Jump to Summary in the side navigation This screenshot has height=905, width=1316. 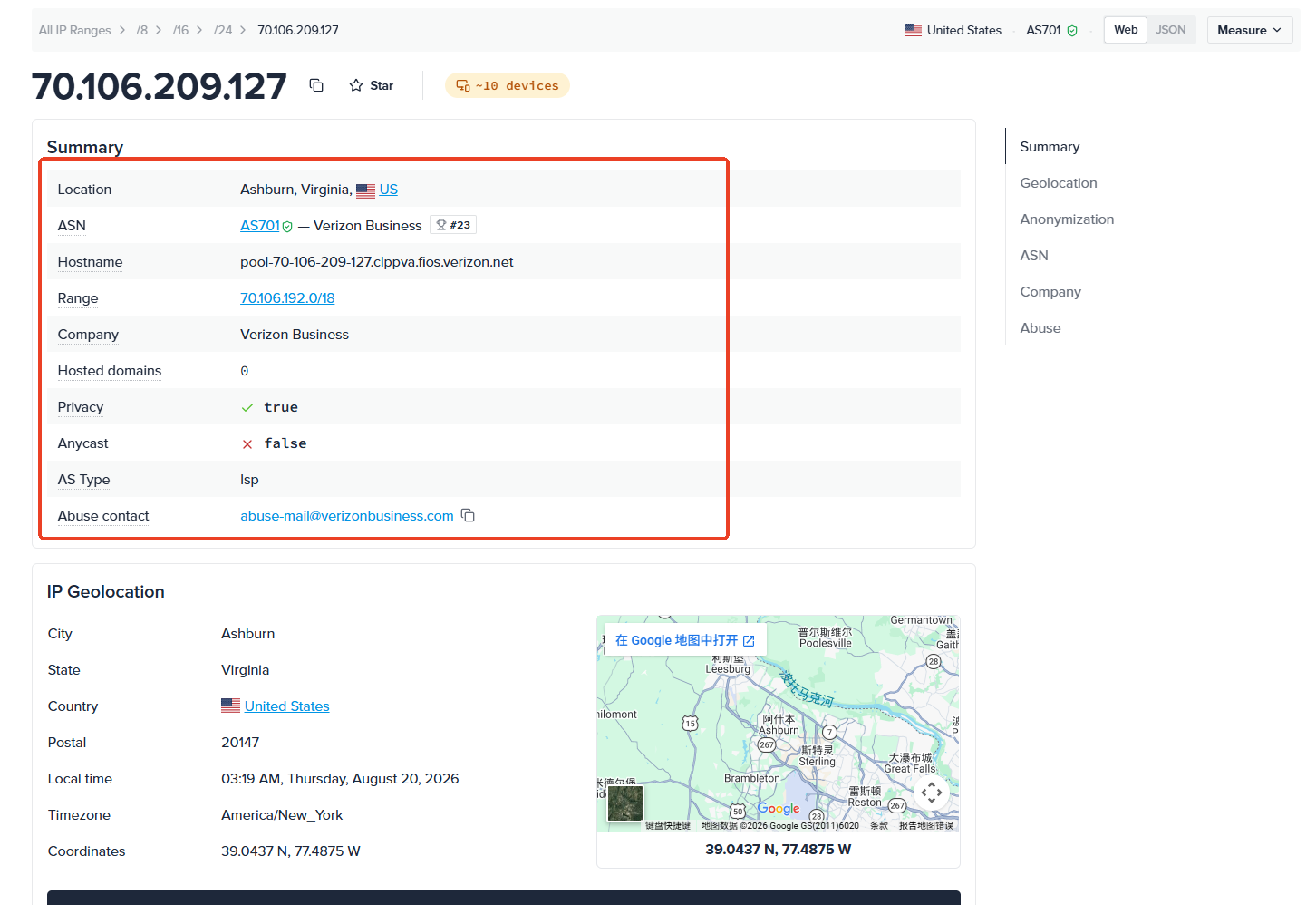tap(1050, 147)
